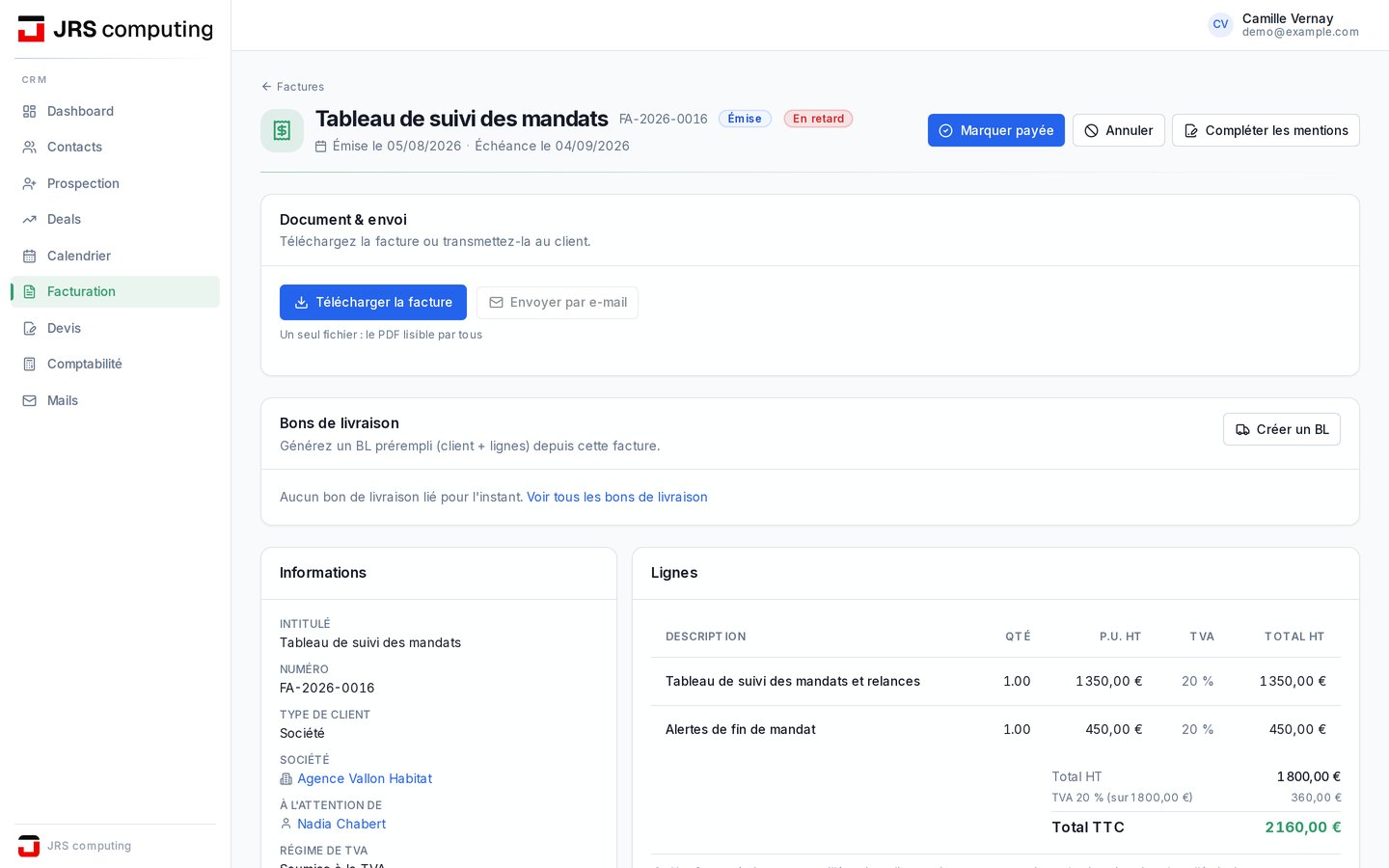
Task: Create a delivery note with Créer un BL
Action: [1282, 429]
